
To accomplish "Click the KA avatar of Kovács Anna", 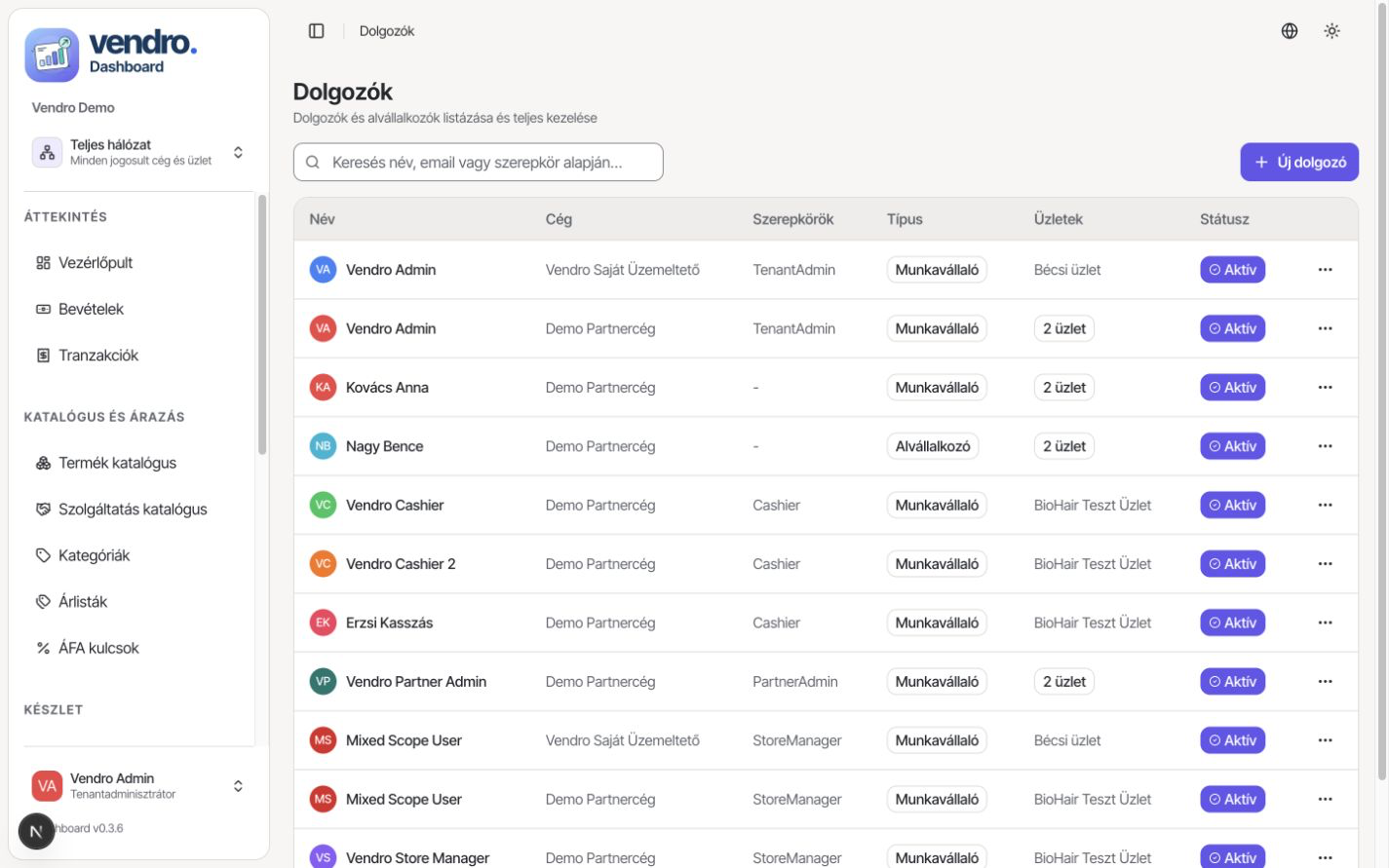I will (323, 388).
